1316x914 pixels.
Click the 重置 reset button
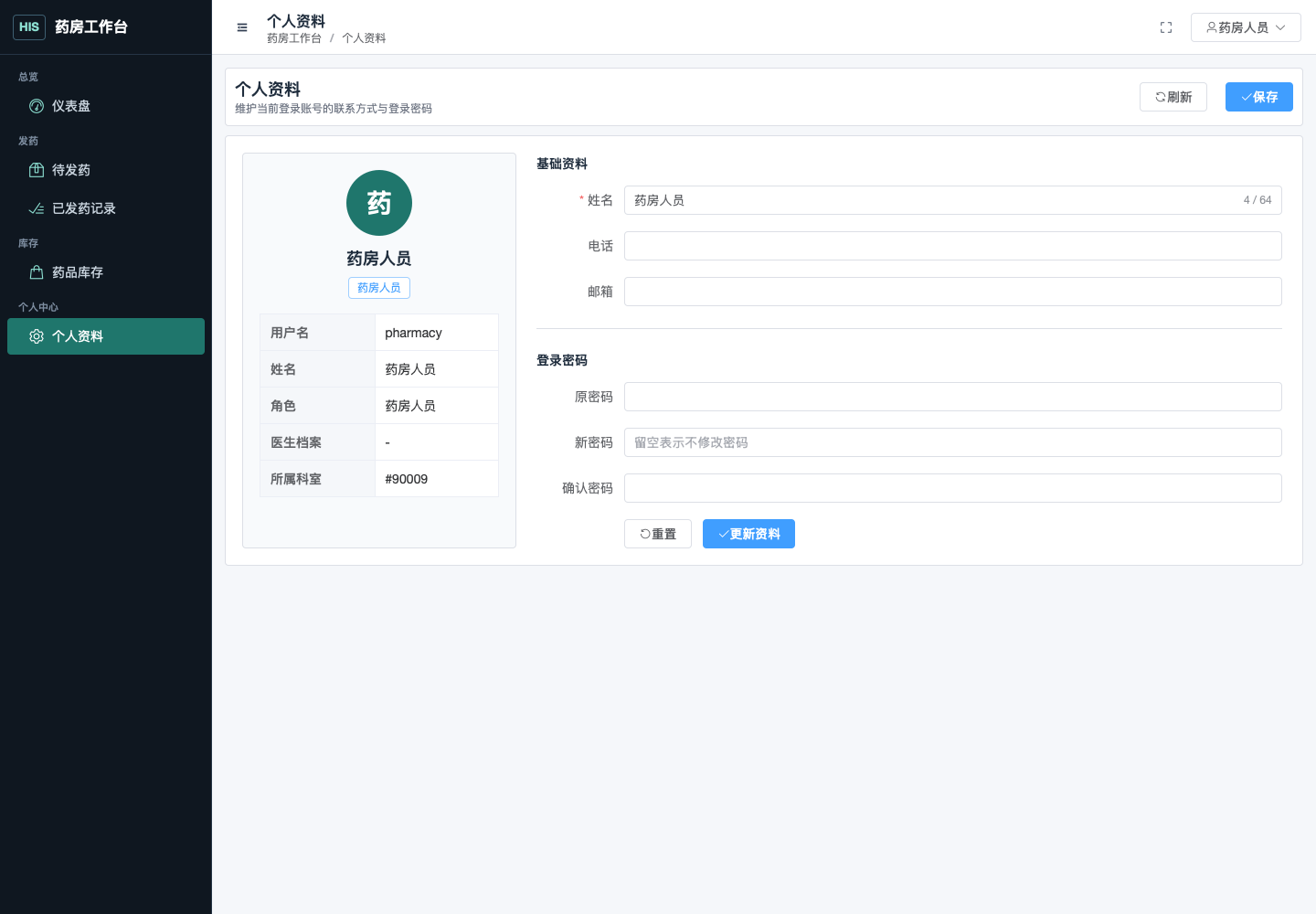(658, 534)
